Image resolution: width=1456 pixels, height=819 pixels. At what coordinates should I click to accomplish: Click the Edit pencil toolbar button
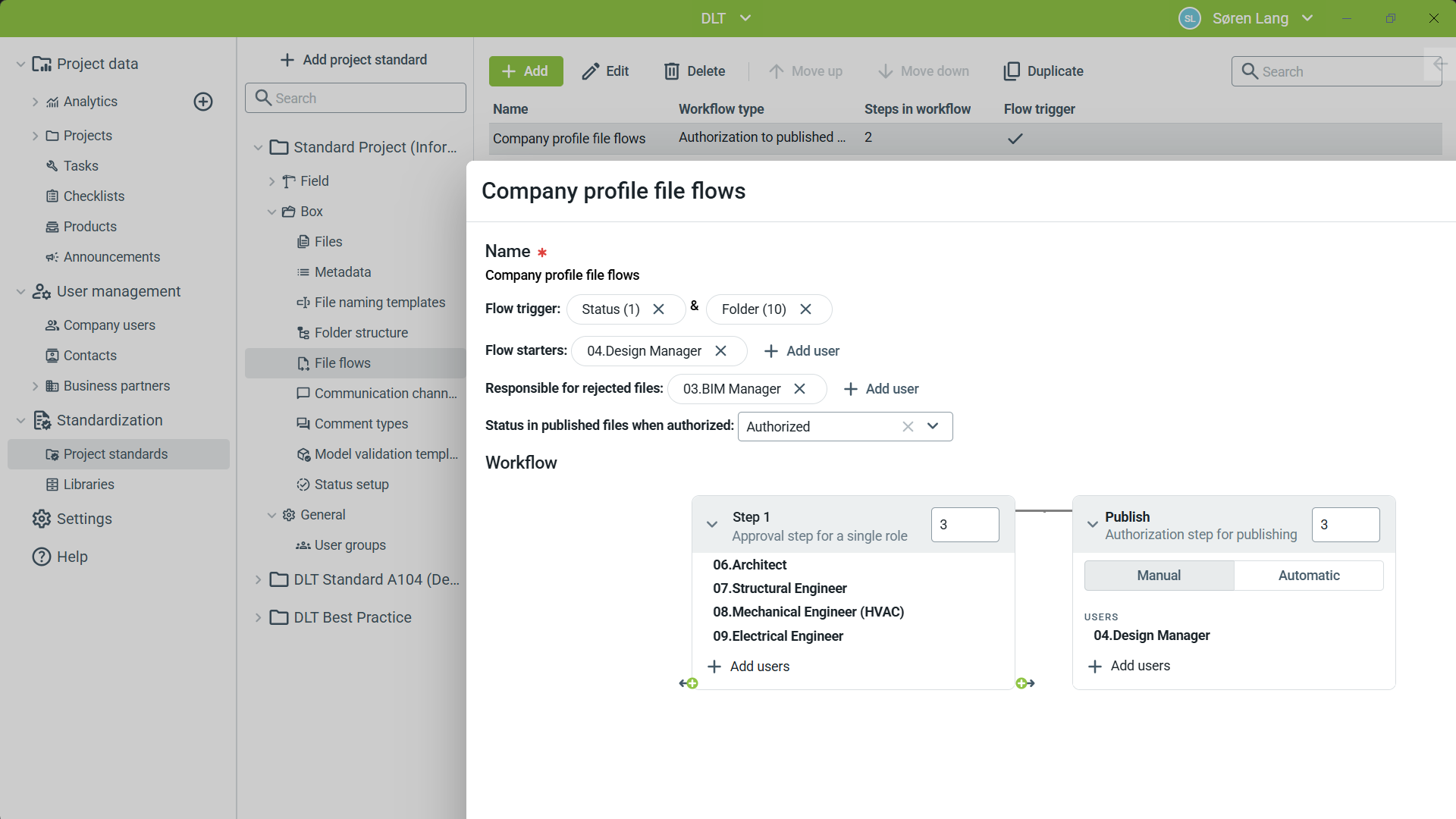(x=605, y=71)
